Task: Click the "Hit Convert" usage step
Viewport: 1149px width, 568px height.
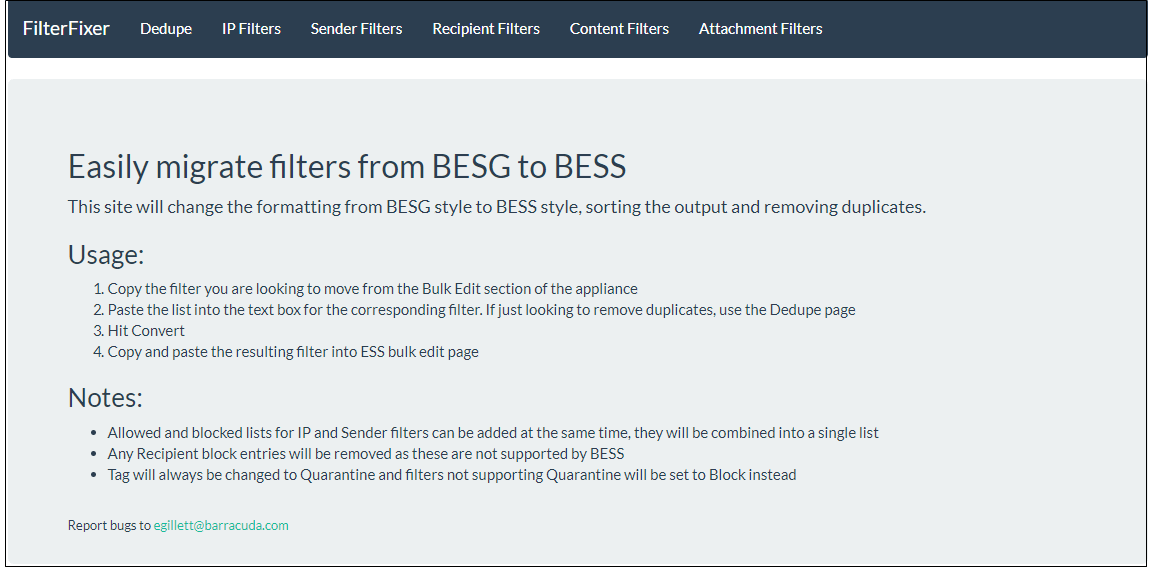Action: click(146, 331)
